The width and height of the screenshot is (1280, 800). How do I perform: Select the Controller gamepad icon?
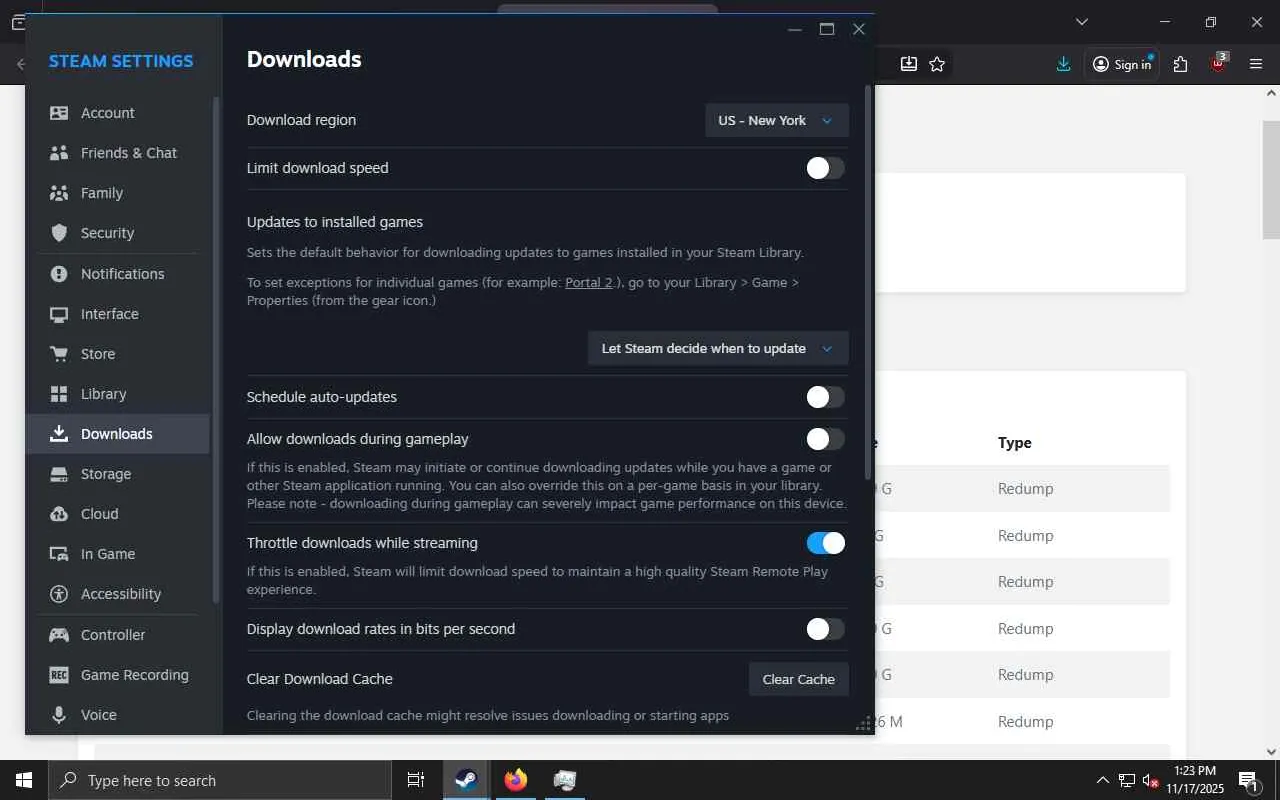pos(59,635)
